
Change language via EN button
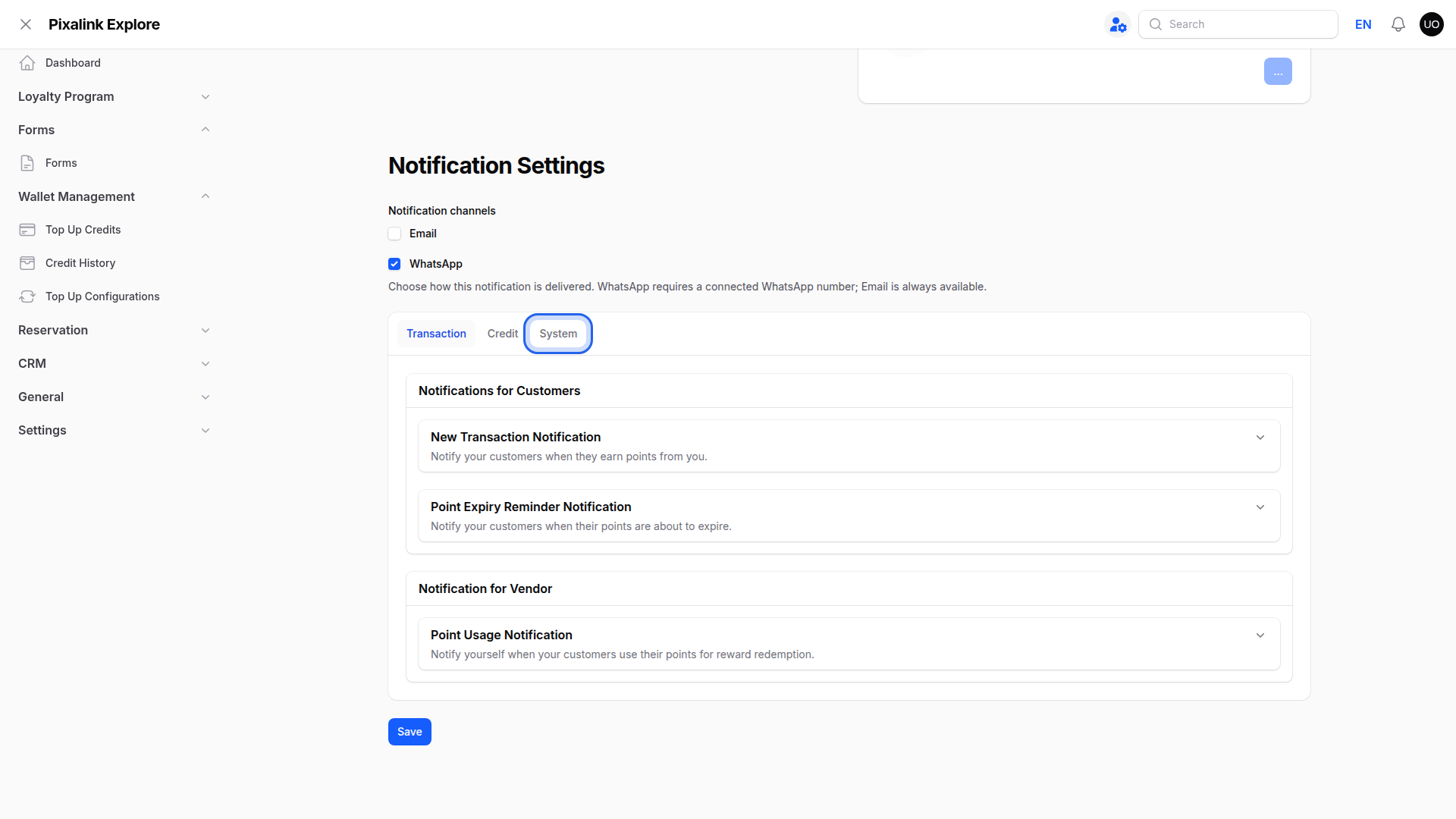coord(1363,24)
